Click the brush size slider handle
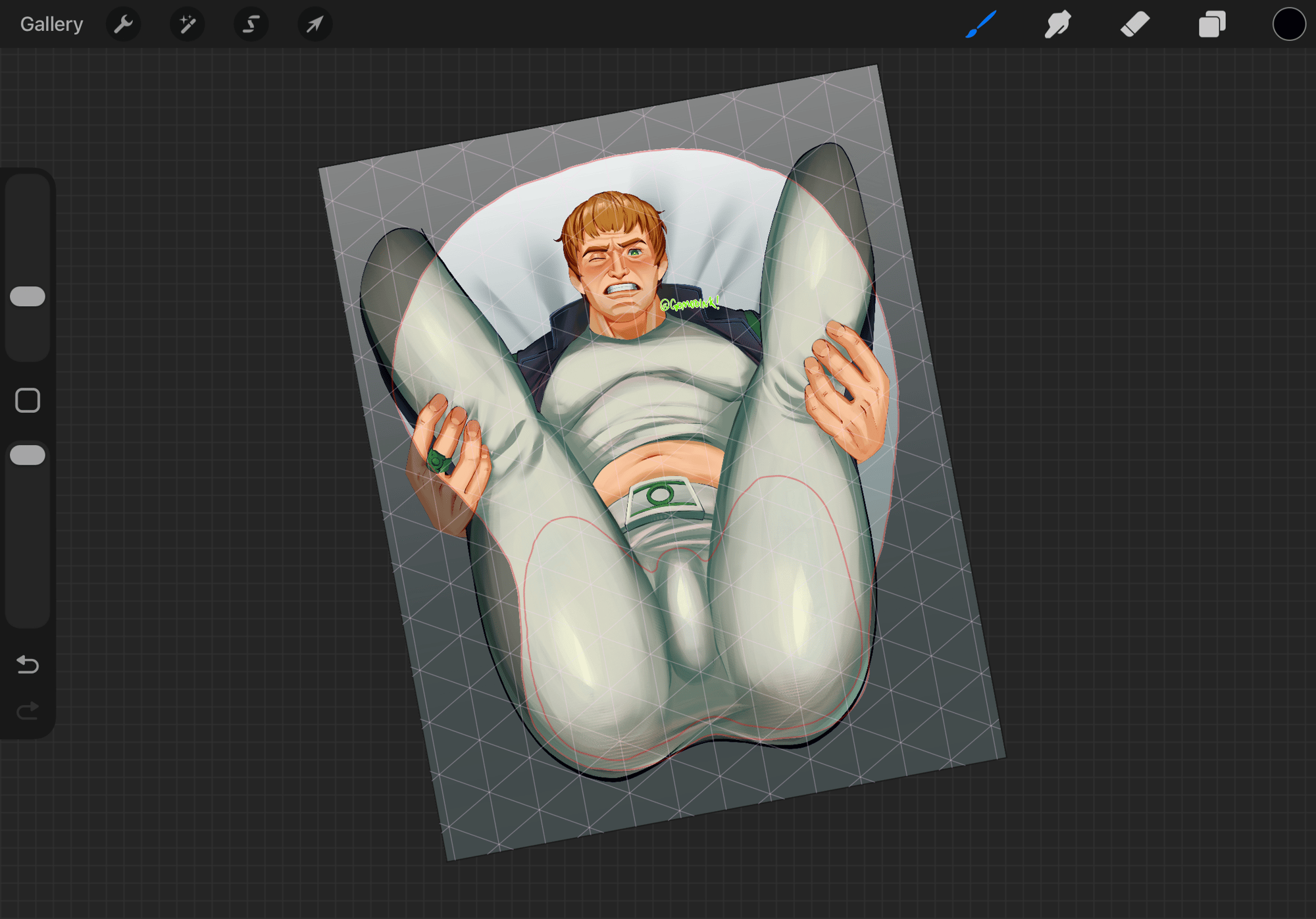 click(x=28, y=296)
